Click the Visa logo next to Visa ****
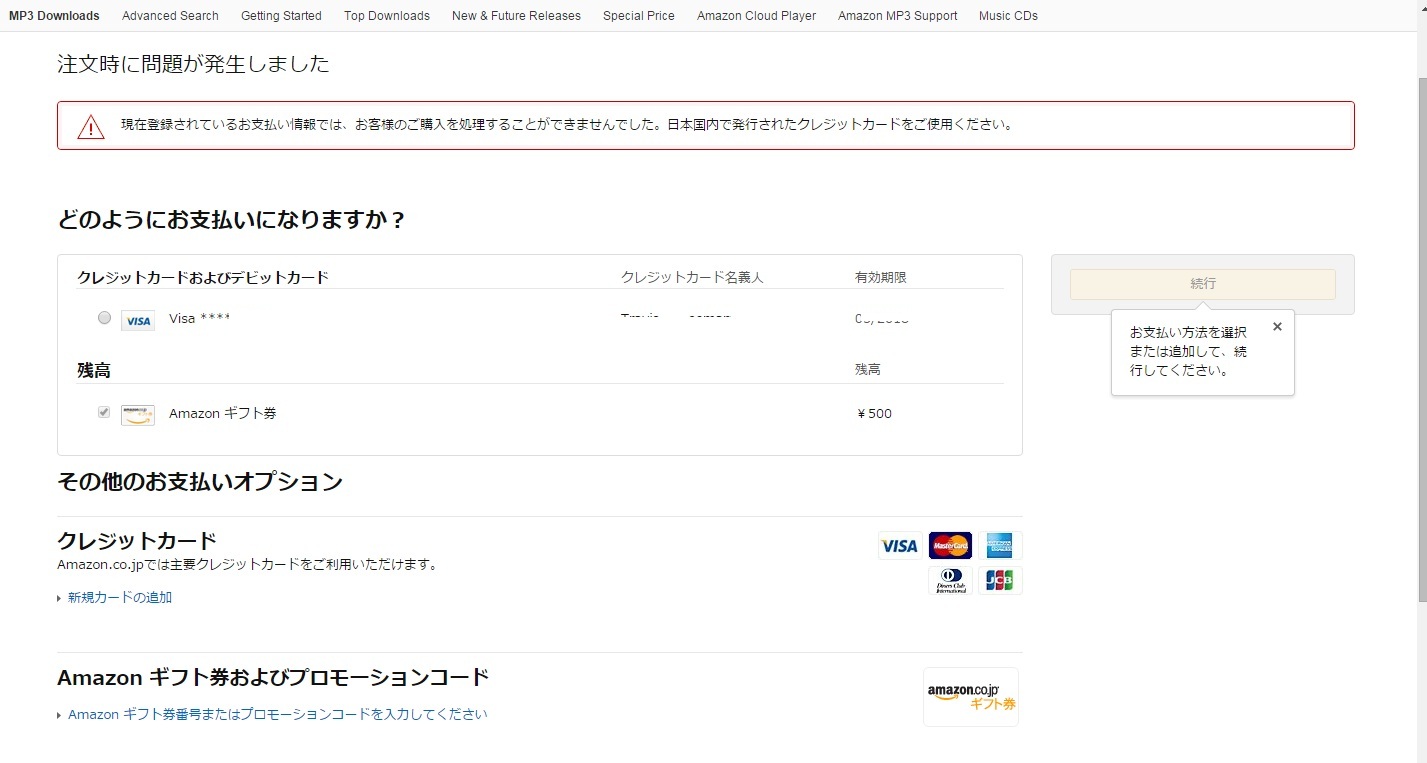This screenshot has width=1427, height=763. pos(138,320)
